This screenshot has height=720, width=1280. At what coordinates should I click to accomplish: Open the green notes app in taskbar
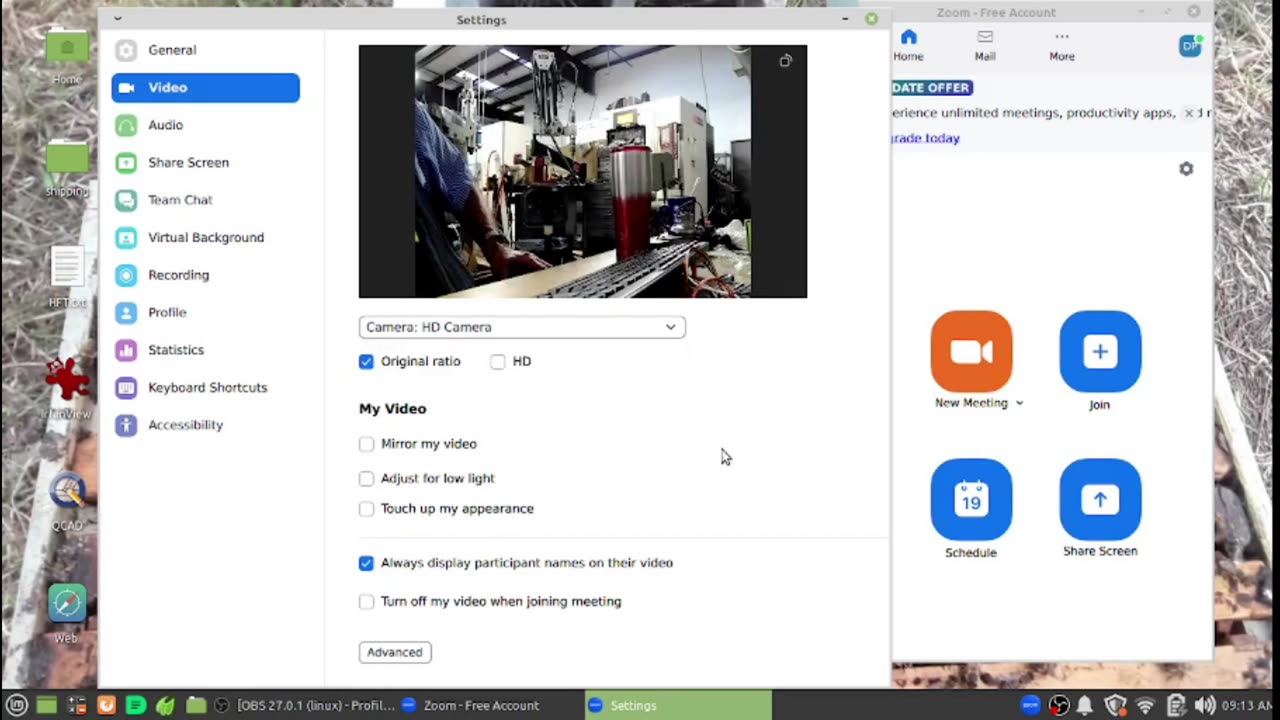tap(136, 705)
